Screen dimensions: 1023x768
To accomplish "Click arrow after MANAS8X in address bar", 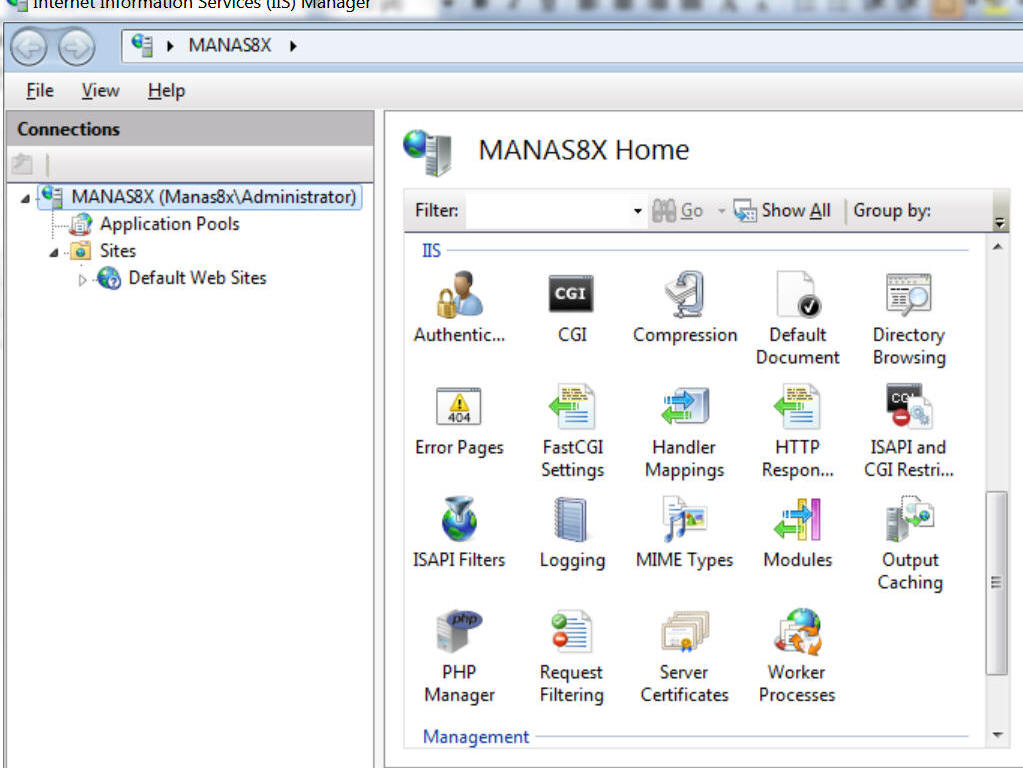I will click(293, 46).
